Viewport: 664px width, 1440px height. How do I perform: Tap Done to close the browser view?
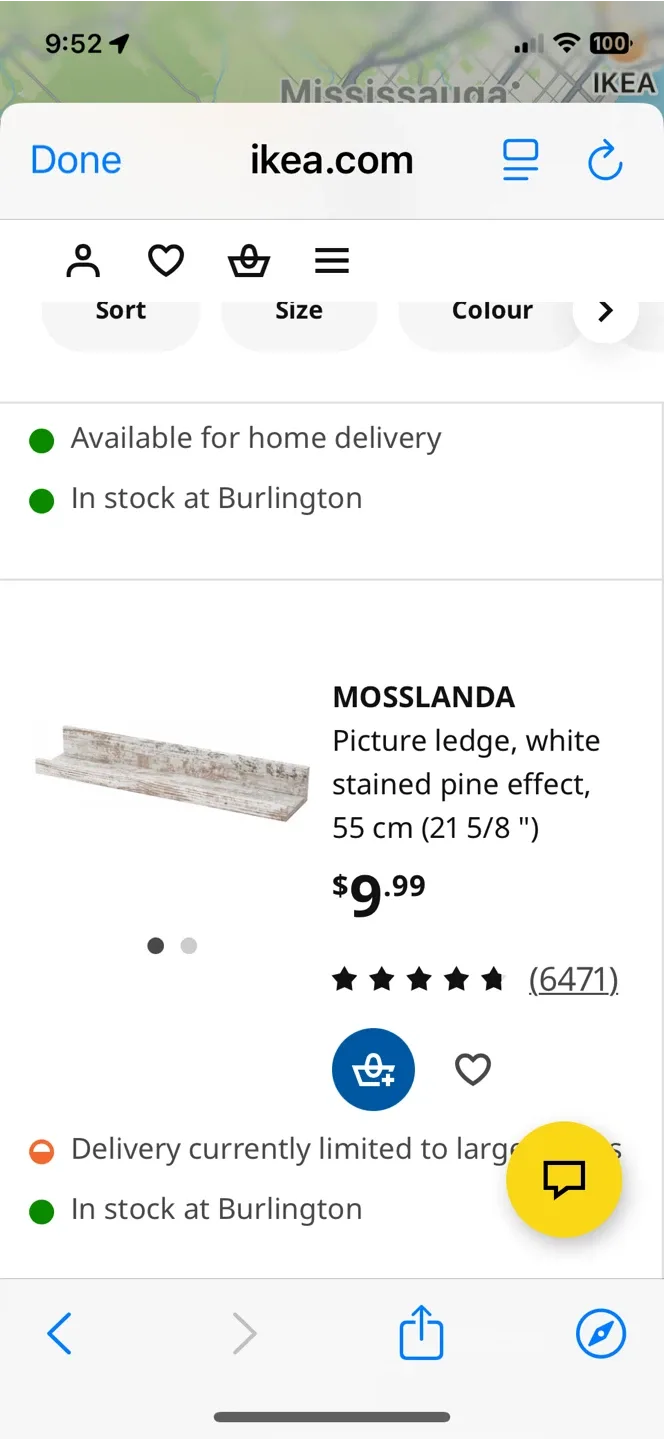point(75,159)
